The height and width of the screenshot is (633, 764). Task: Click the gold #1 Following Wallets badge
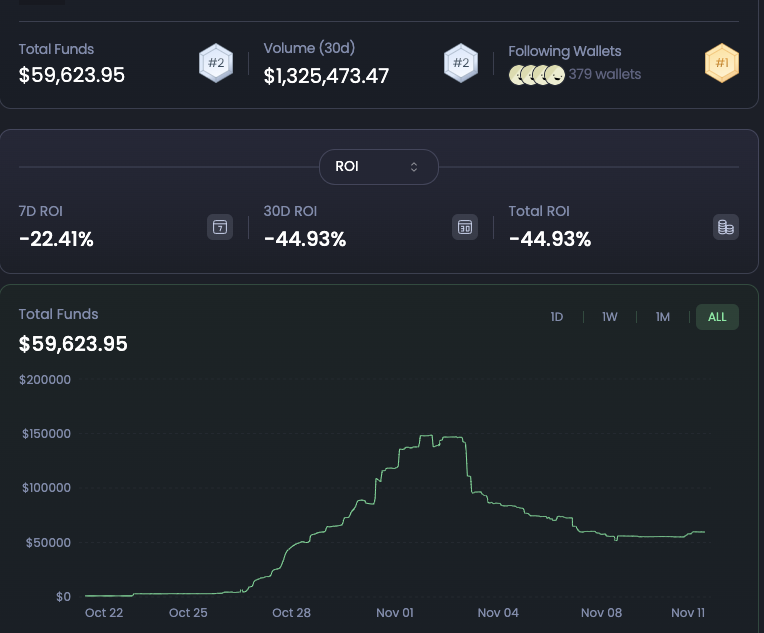pyautogui.click(x=721, y=63)
